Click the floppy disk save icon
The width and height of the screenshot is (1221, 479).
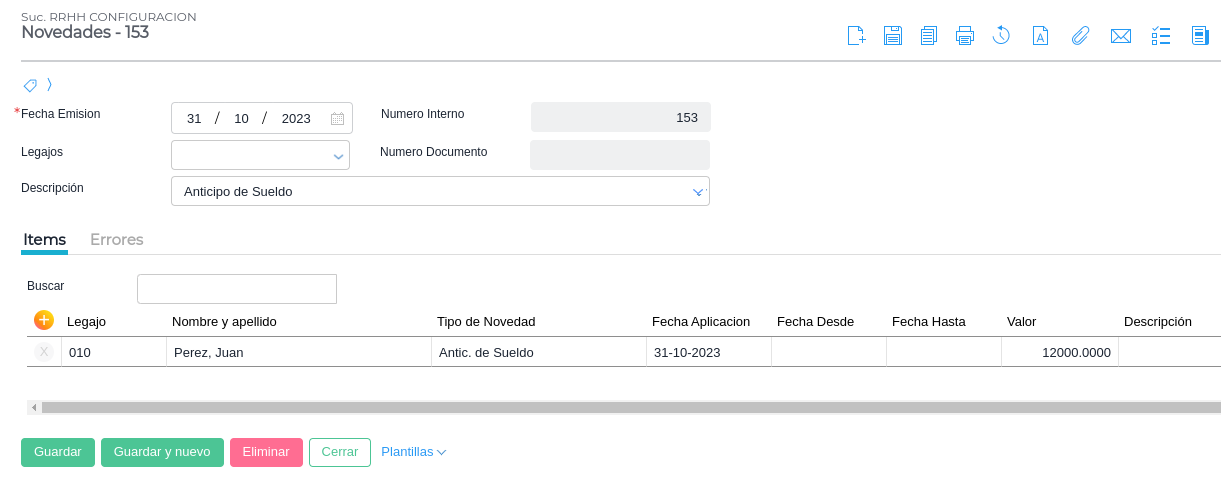(x=893, y=36)
